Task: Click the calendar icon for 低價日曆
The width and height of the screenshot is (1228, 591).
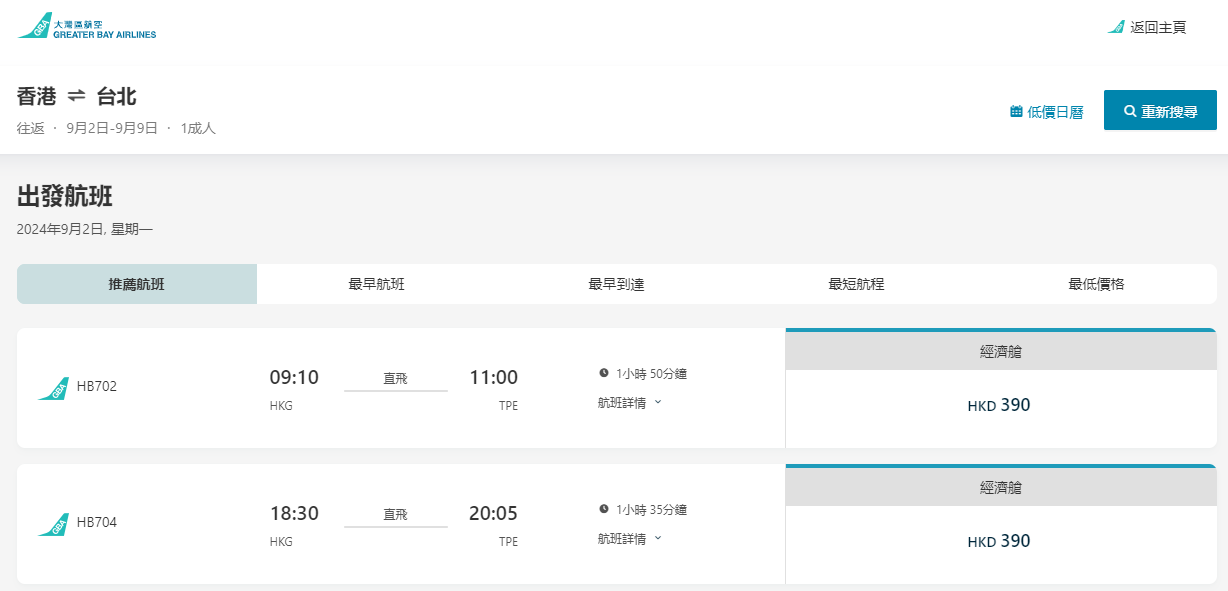Action: tap(1016, 112)
